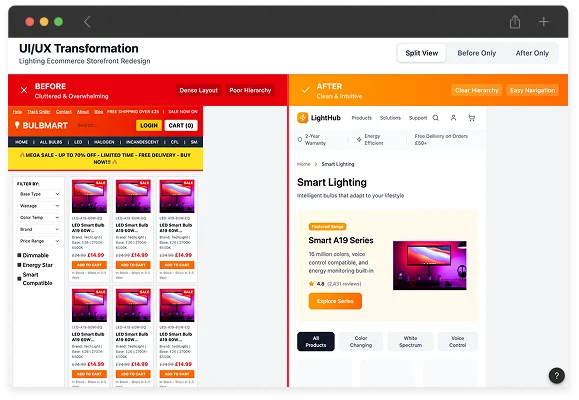The height and width of the screenshot is (400, 579).
Task: Open the Wattage filter dropdown
Action: (38, 206)
